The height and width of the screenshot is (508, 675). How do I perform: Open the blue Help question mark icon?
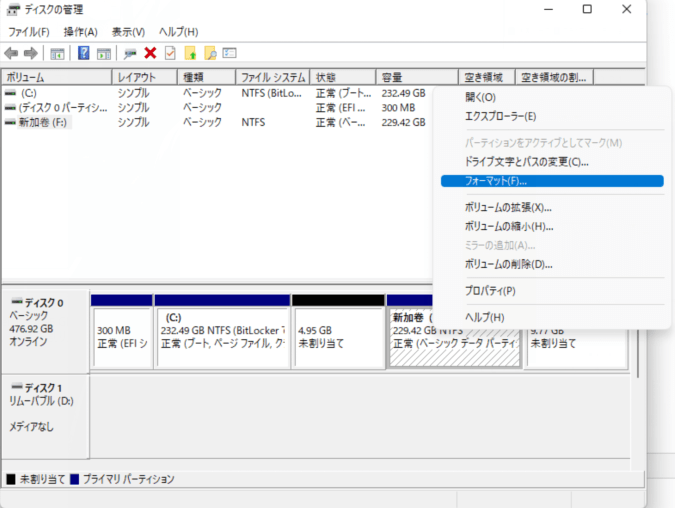(84, 53)
